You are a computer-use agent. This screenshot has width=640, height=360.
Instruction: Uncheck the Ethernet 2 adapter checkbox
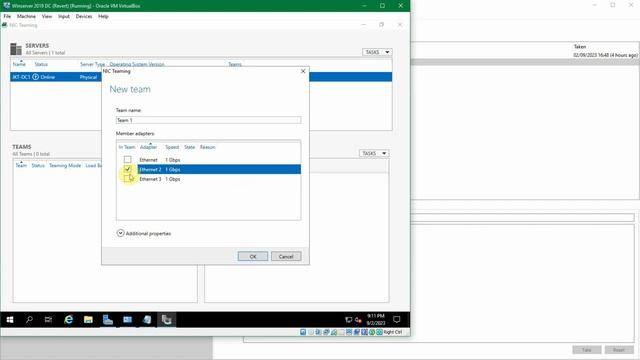click(x=127, y=169)
